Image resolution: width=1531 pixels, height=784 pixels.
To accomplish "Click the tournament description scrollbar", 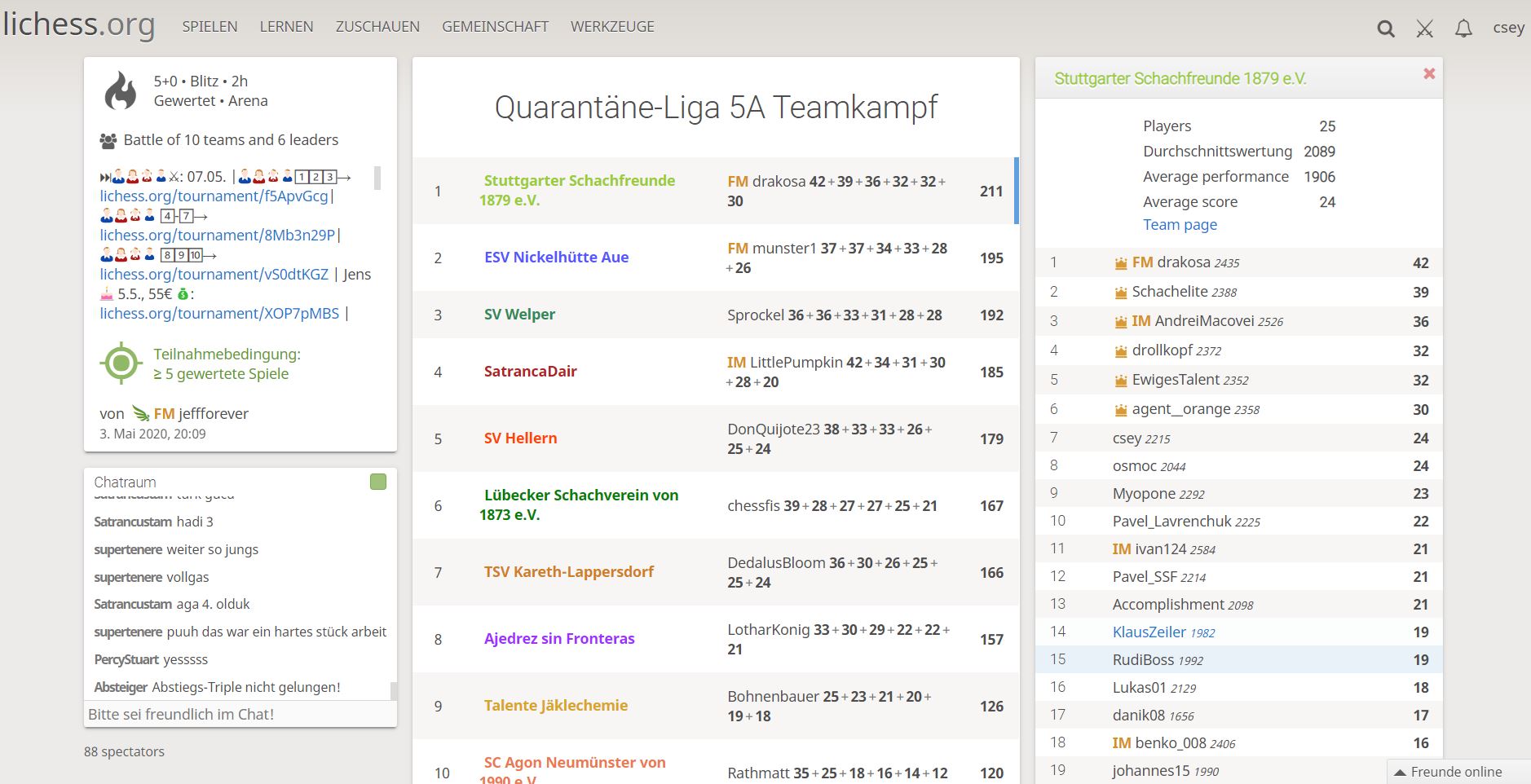I will tap(377, 177).
